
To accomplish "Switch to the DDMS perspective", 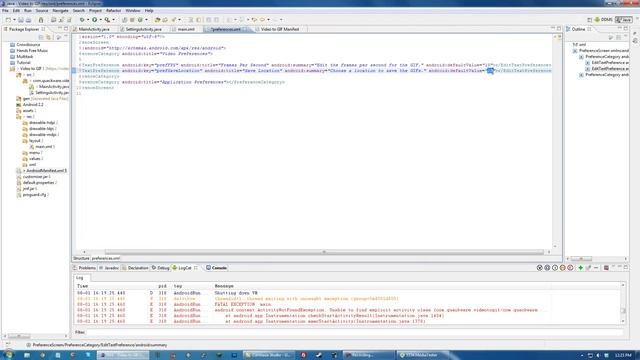I will coord(604,20).
